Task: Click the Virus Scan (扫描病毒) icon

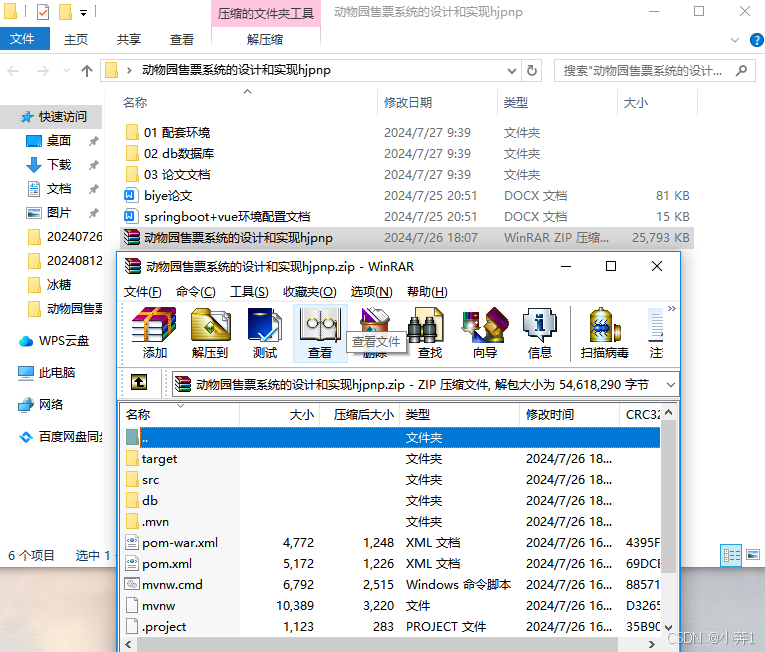Action: click(x=604, y=333)
